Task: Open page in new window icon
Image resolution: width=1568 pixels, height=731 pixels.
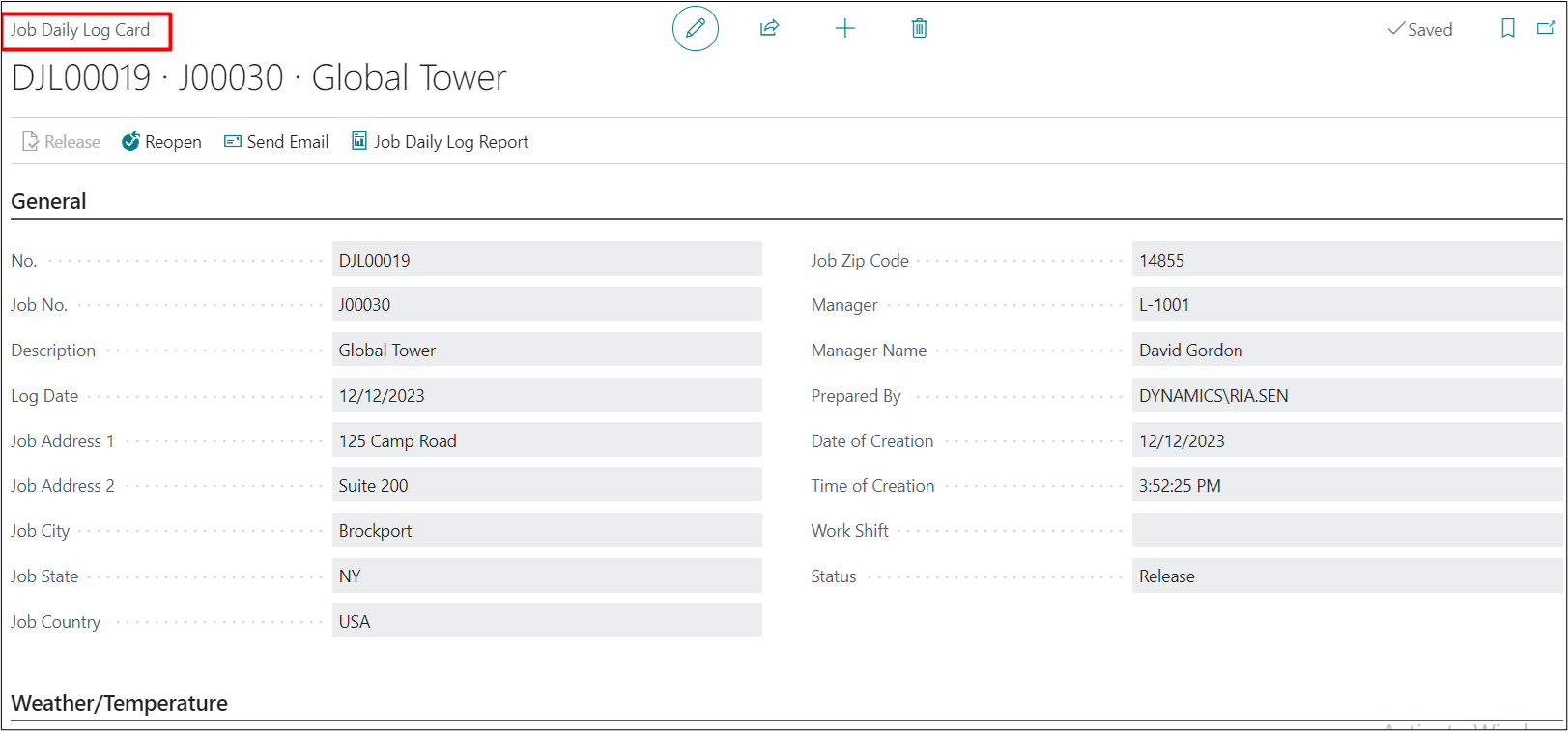Action: [1547, 28]
